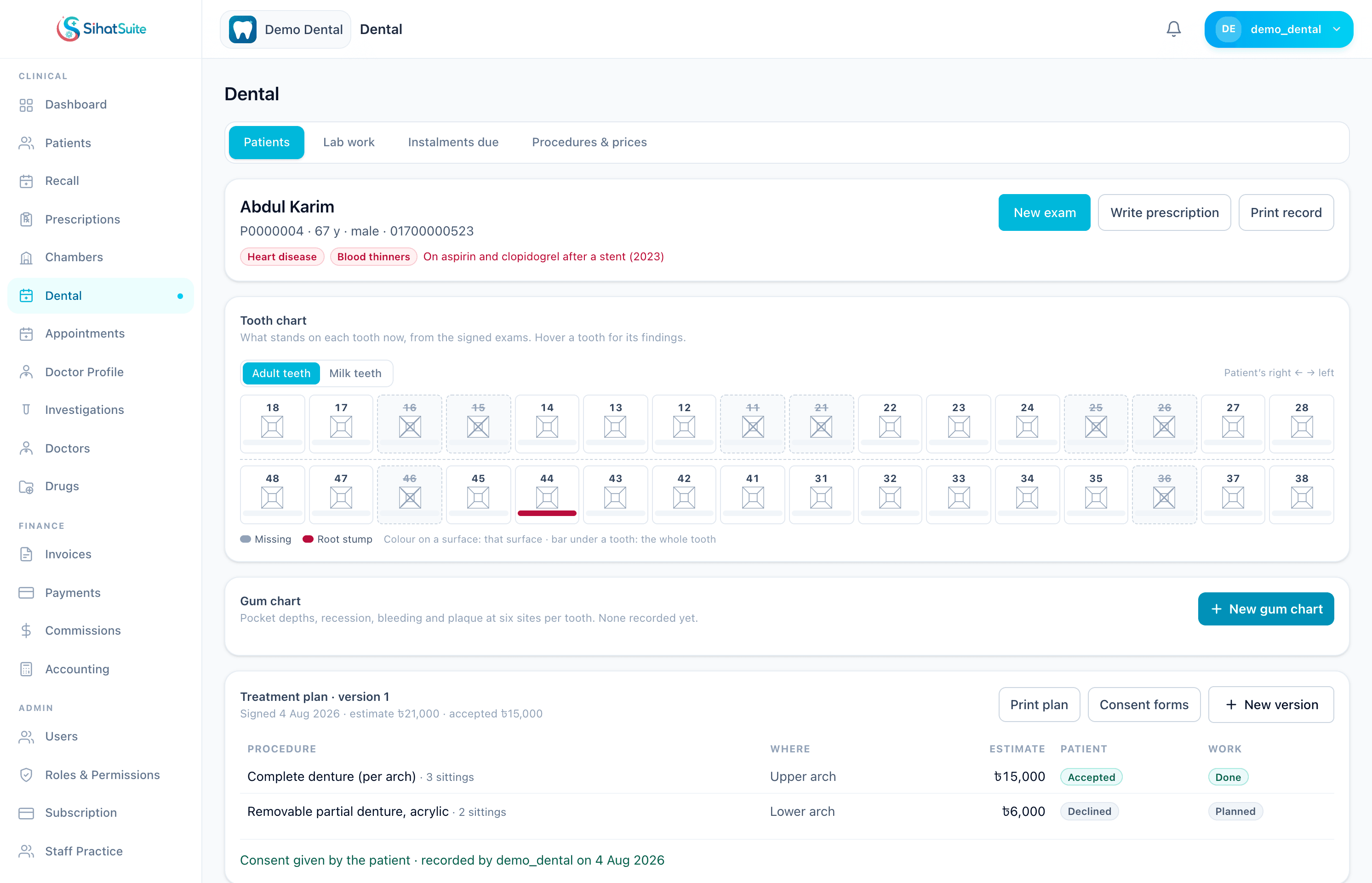Switch chart to Milk teeth
1372x883 pixels.
point(355,373)
